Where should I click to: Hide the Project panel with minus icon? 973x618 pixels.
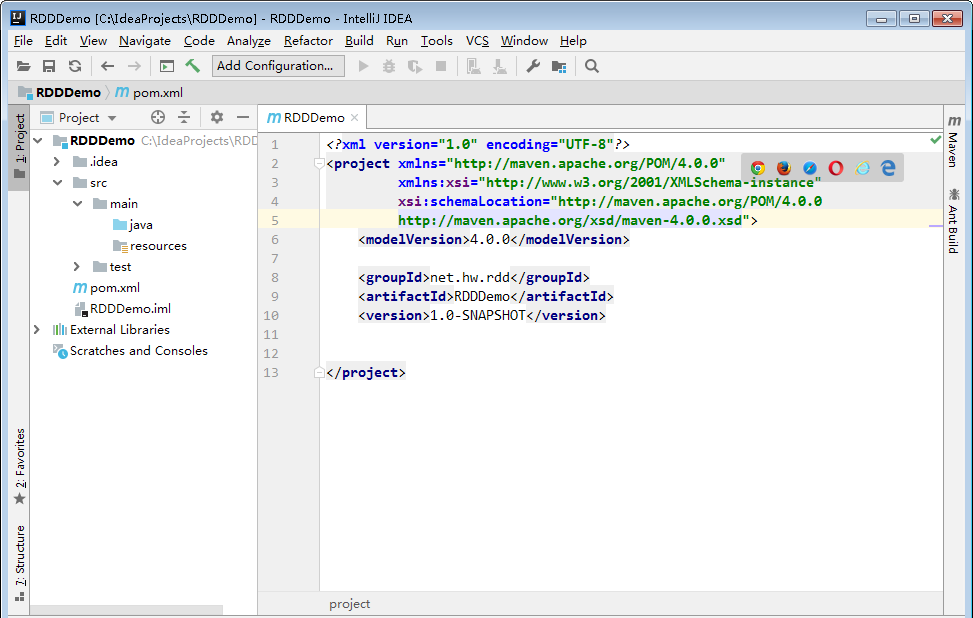click(x=243, y=117)
